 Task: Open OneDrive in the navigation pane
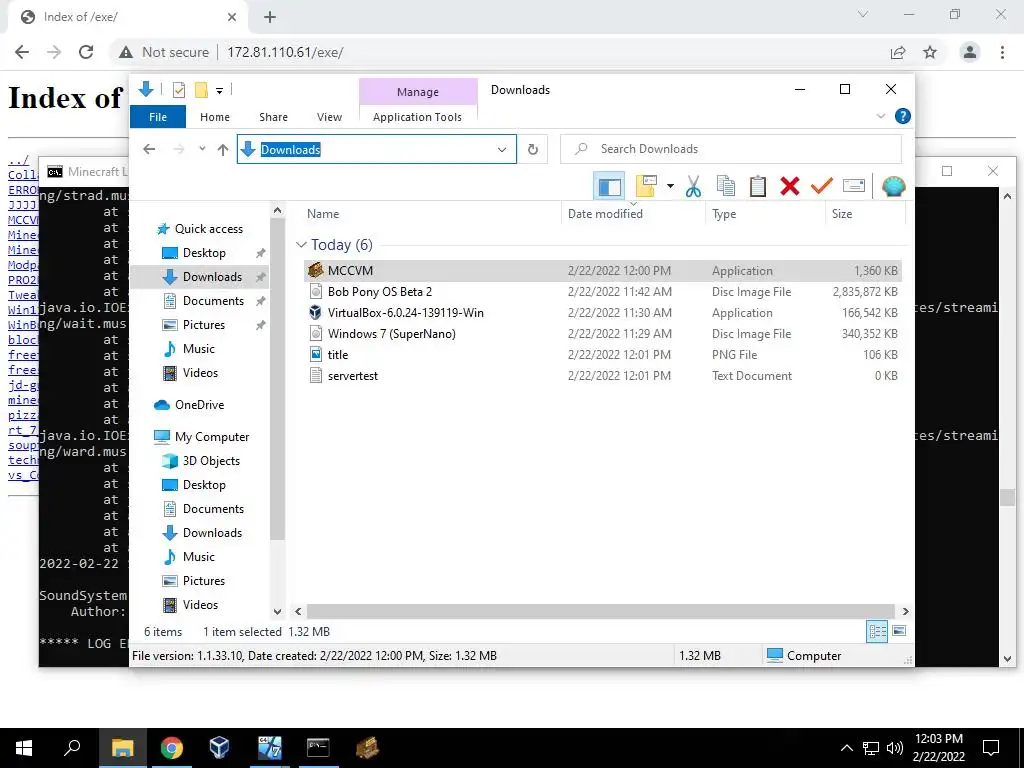tap(189, 405)
